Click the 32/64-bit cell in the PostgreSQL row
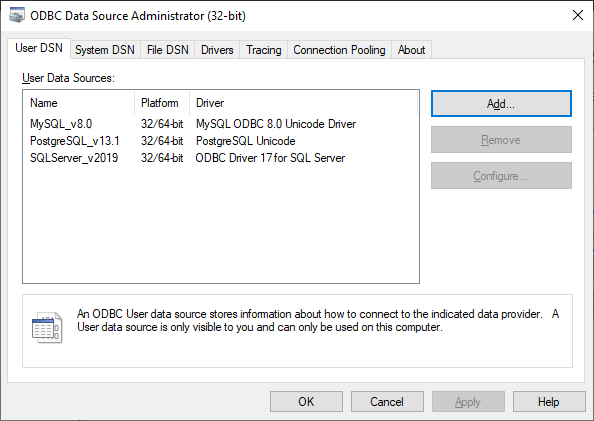The width and height of the screenshot is (594, 421). 162,141
